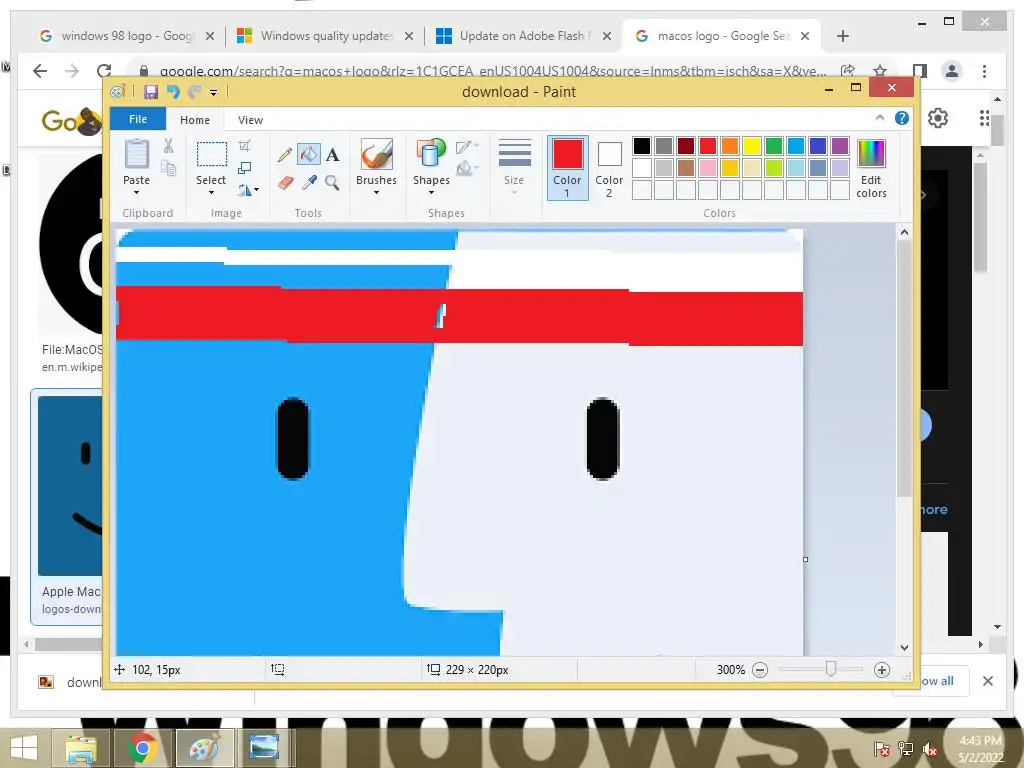Select the Text tool (A icon)
The image size is (1024, 768).
pyautogui.click(x=332, y=155)
